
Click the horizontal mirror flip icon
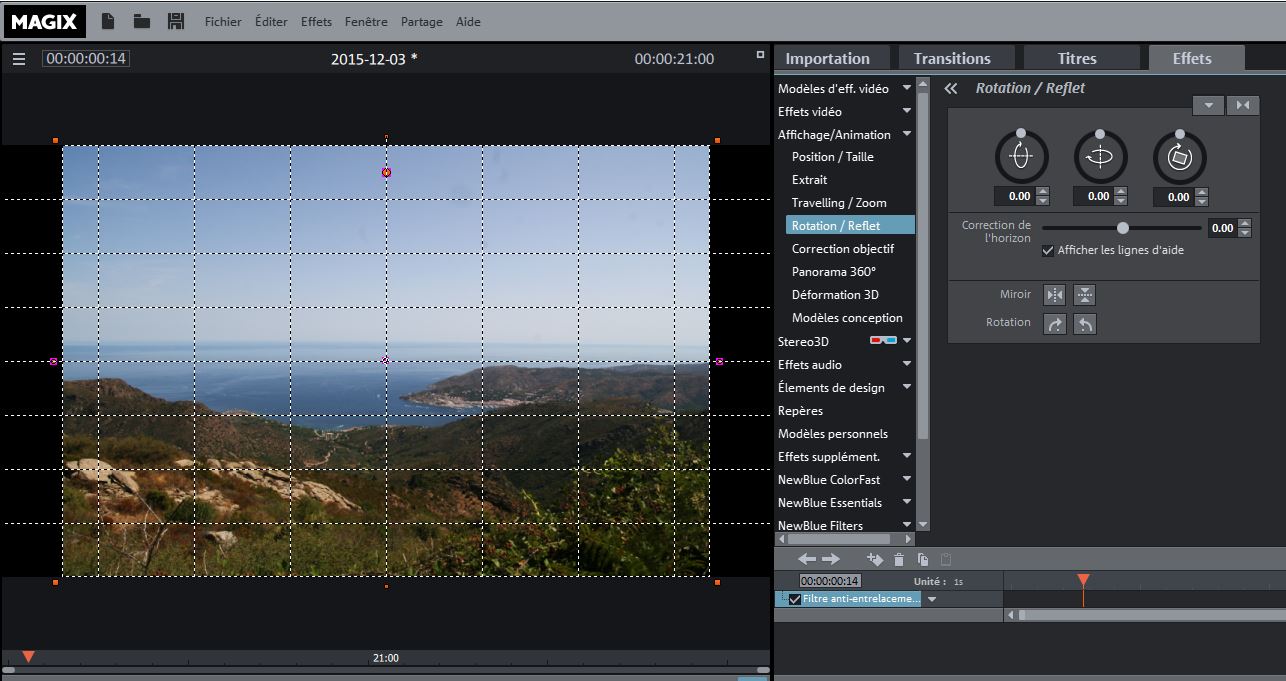pos(1054,295)
